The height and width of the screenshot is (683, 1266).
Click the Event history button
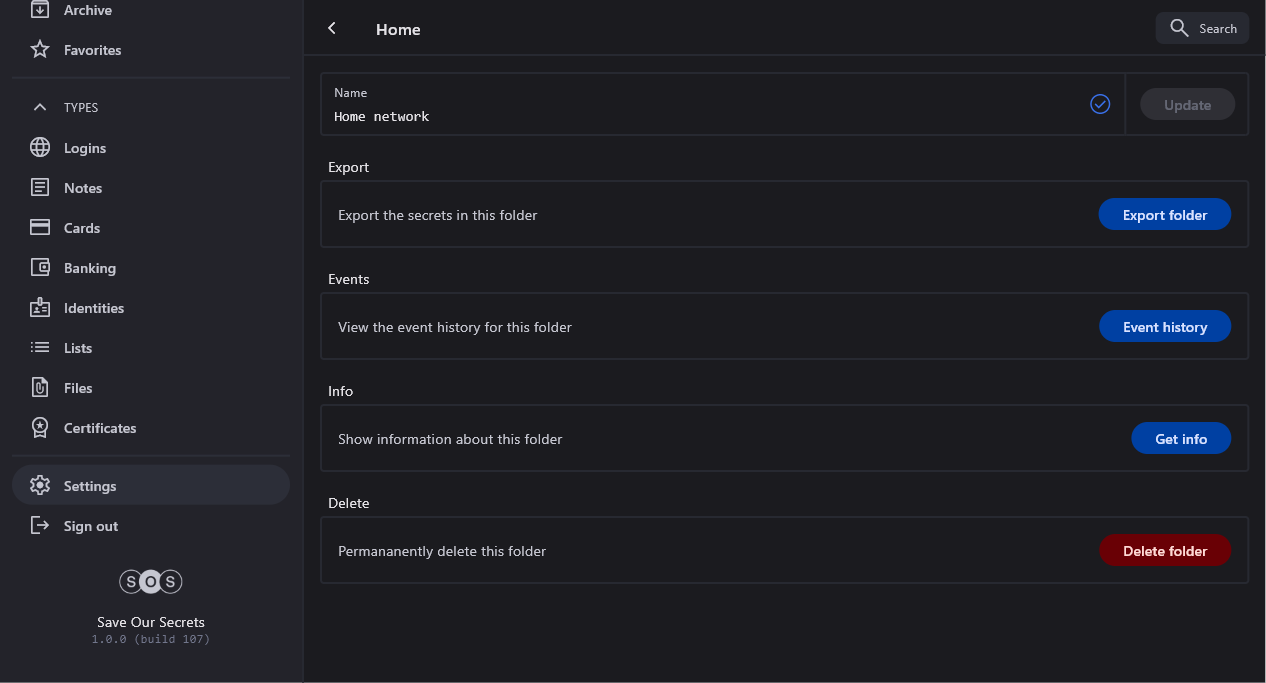click(x=1164, y=327)
